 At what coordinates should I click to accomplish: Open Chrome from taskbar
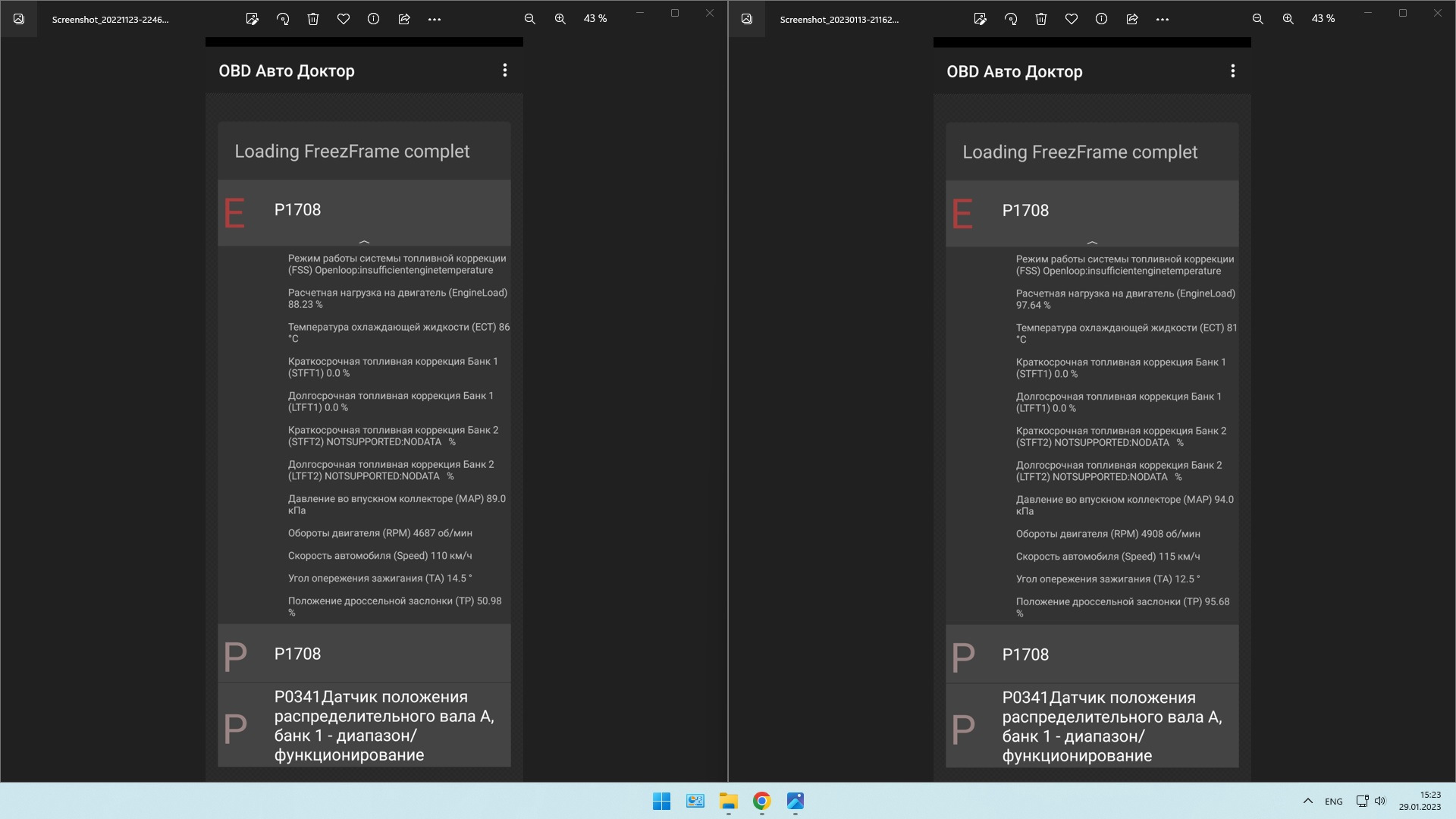tap(761, 801)
